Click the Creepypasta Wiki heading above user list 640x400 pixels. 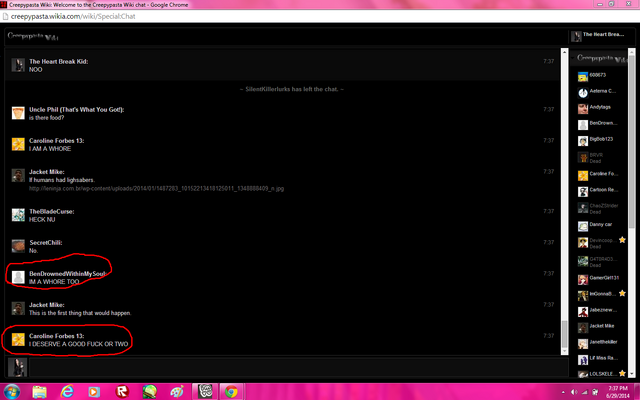tap(601, 59)
